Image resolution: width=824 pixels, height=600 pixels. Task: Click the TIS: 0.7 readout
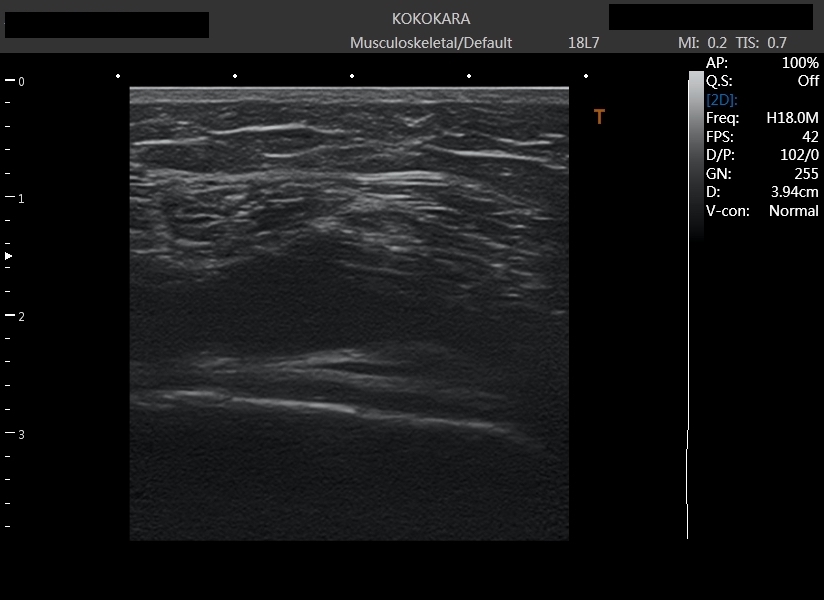pos(761,43)
